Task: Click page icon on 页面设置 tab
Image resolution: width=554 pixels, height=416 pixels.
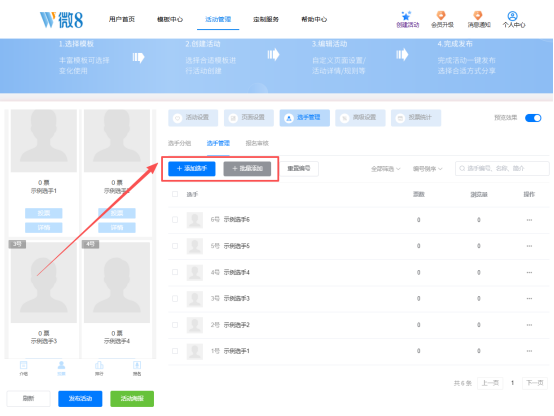Action: [233, 118]
